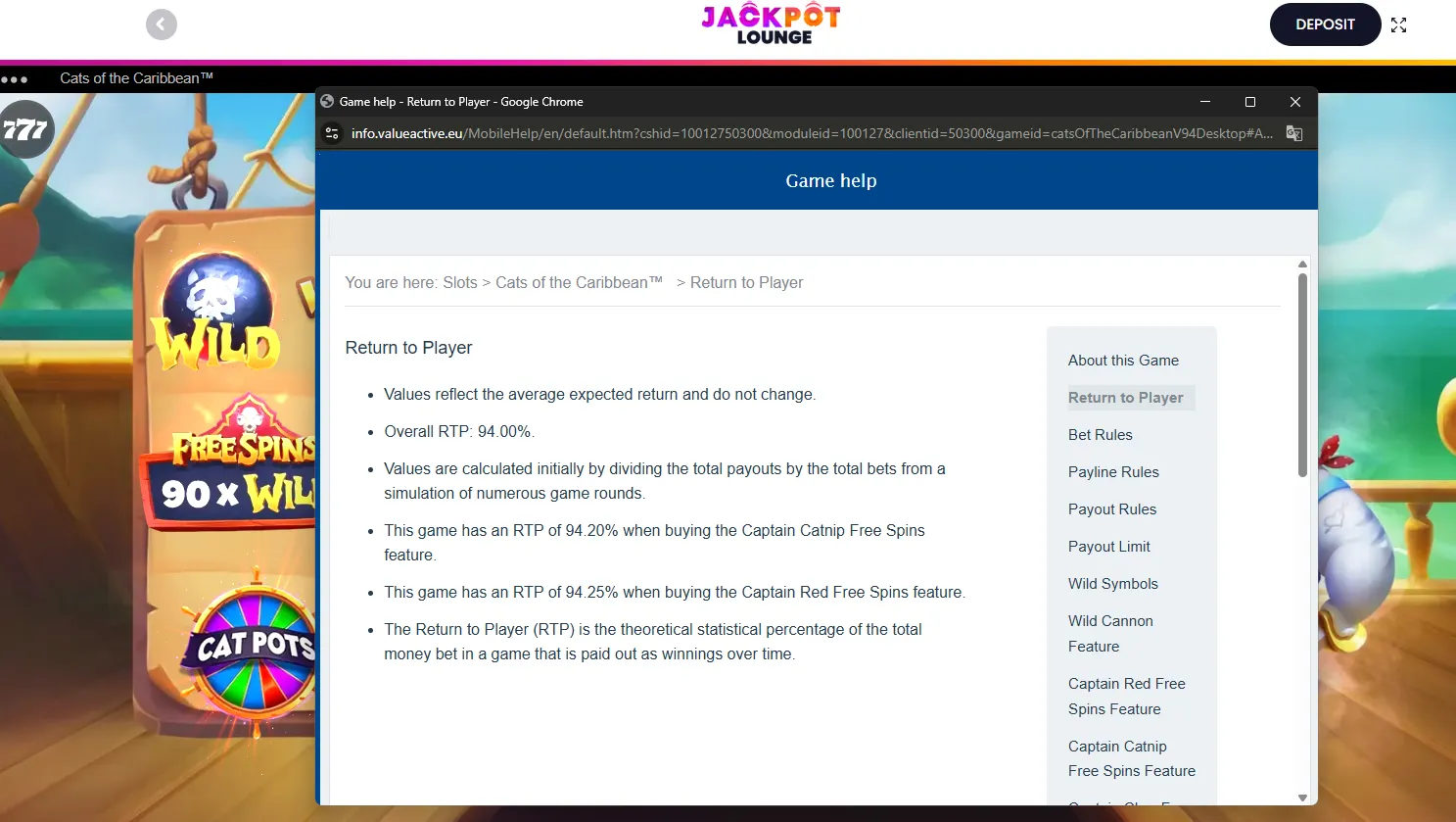This screenshot has width=1456, height=822.
Task: Click the 94.20% Captain Catnip RTP sentence
Action: tap(654, 543)
